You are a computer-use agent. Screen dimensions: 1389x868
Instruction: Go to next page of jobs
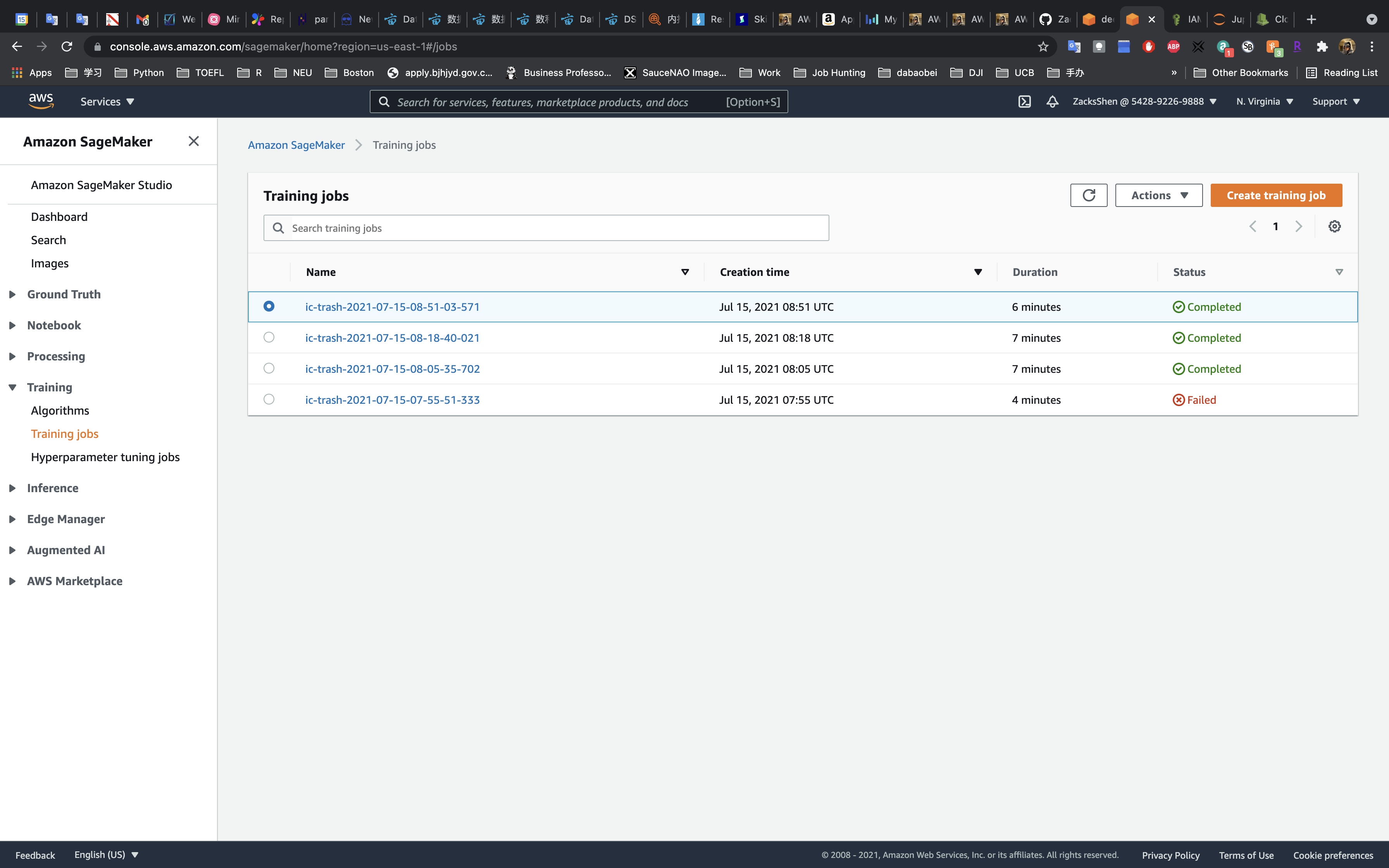pyautogui.click(x=1299, y=226)
